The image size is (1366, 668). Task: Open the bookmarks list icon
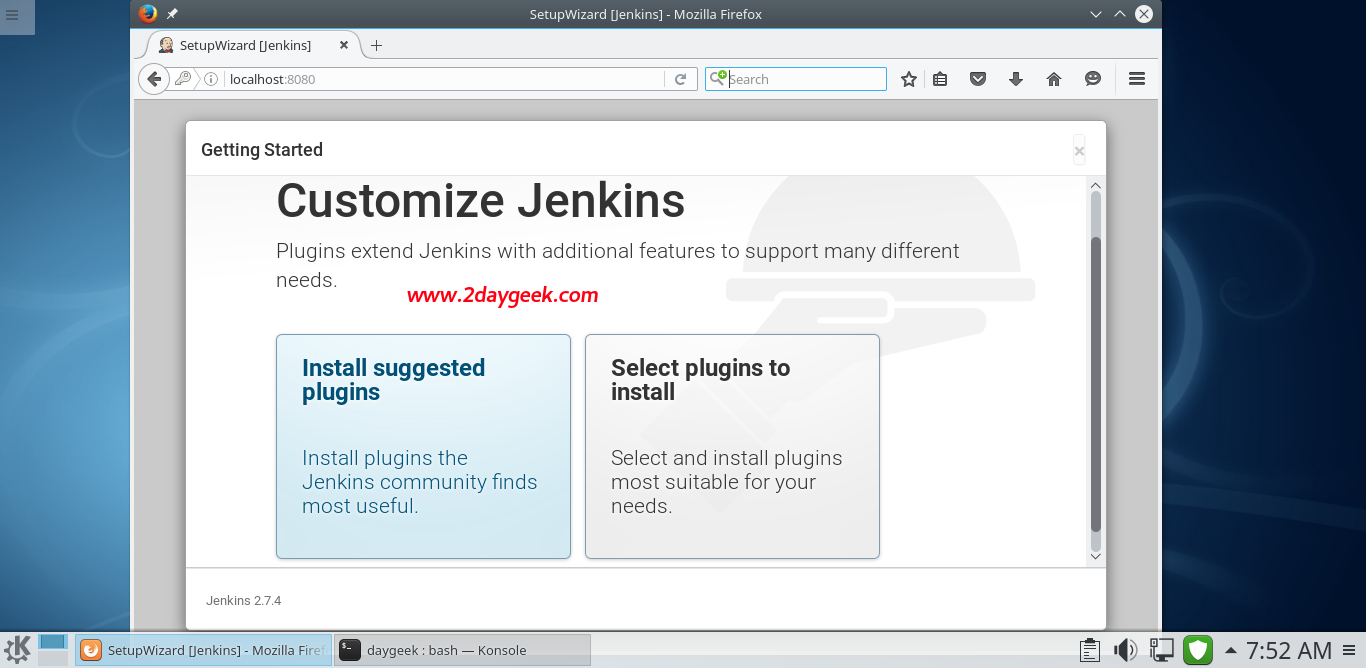pos(940,79)
